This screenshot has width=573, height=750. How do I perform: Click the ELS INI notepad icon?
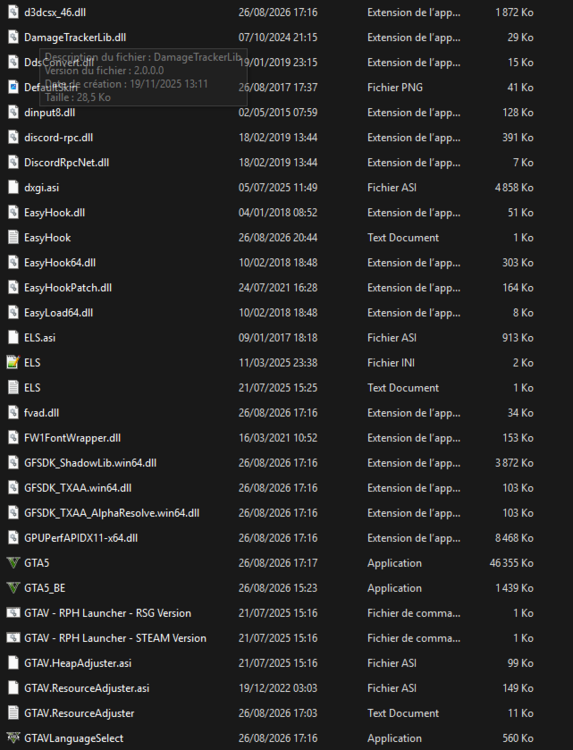pyautogui.click(x=13, y=363)
